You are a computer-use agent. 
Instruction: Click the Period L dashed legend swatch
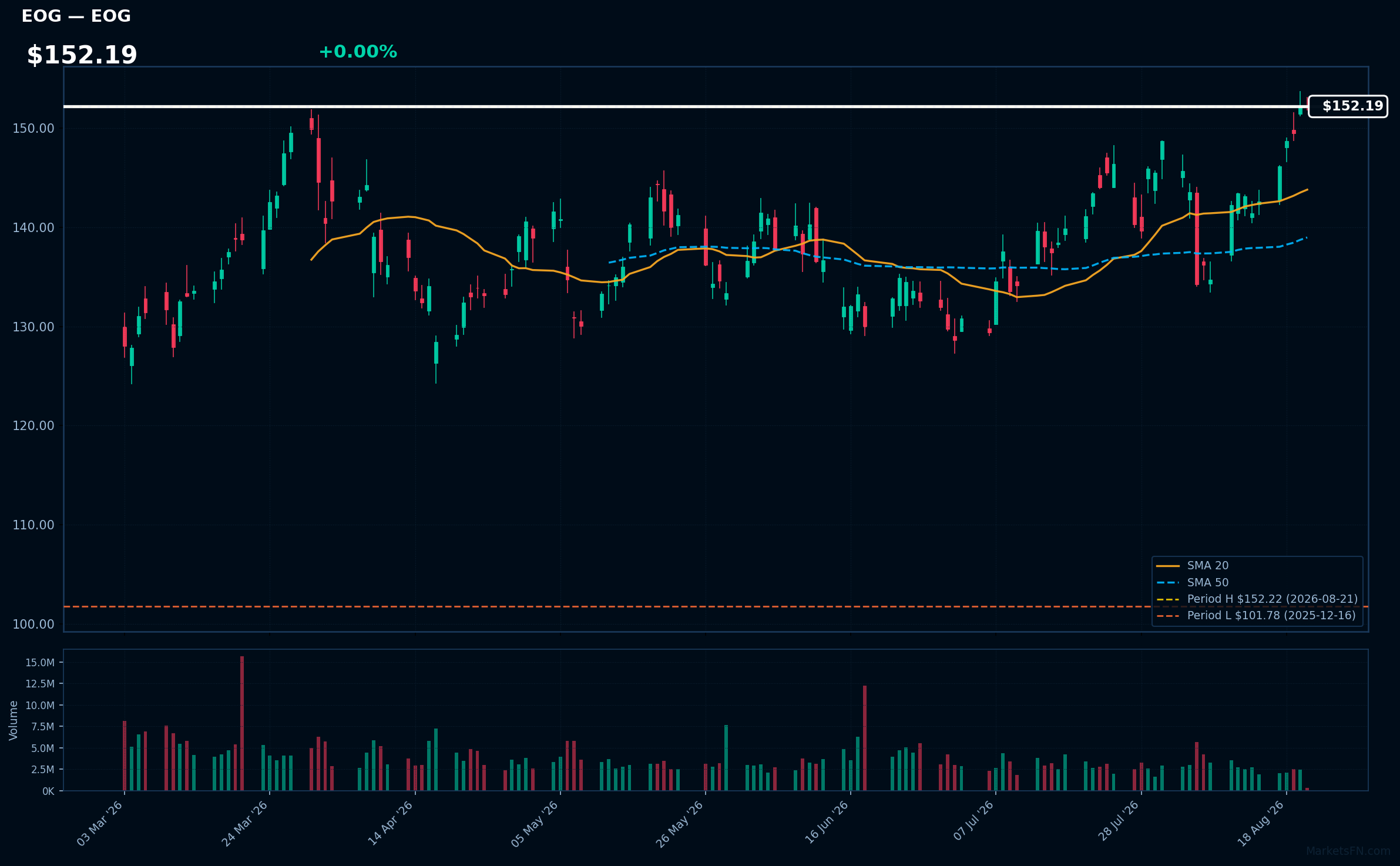coord(1167,616)
